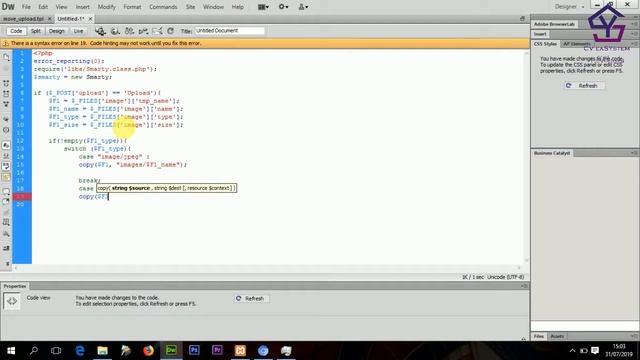
Task: Open the Open Documents list in coding toolbar
Action: tap(6, 58)
